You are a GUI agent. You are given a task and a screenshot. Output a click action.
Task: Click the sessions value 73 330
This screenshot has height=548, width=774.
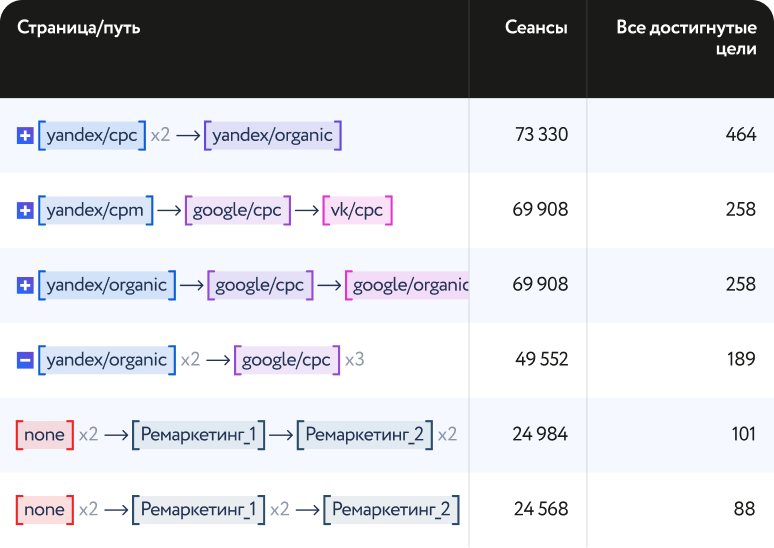click(x=541, y=135)
